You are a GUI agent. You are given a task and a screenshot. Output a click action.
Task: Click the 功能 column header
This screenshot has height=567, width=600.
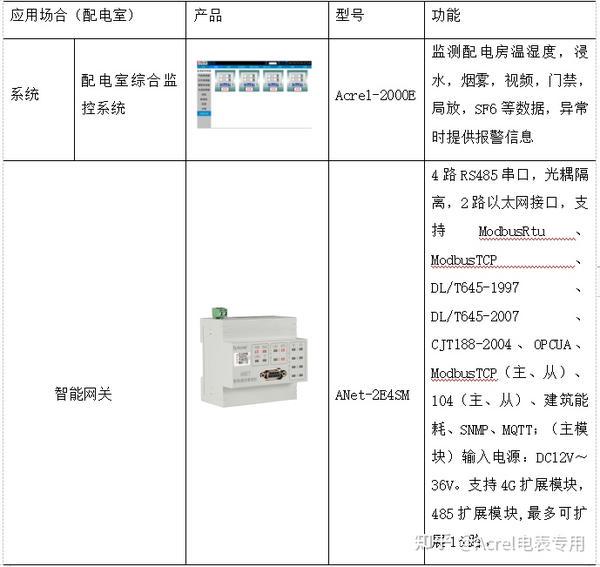tap(510, 20)
